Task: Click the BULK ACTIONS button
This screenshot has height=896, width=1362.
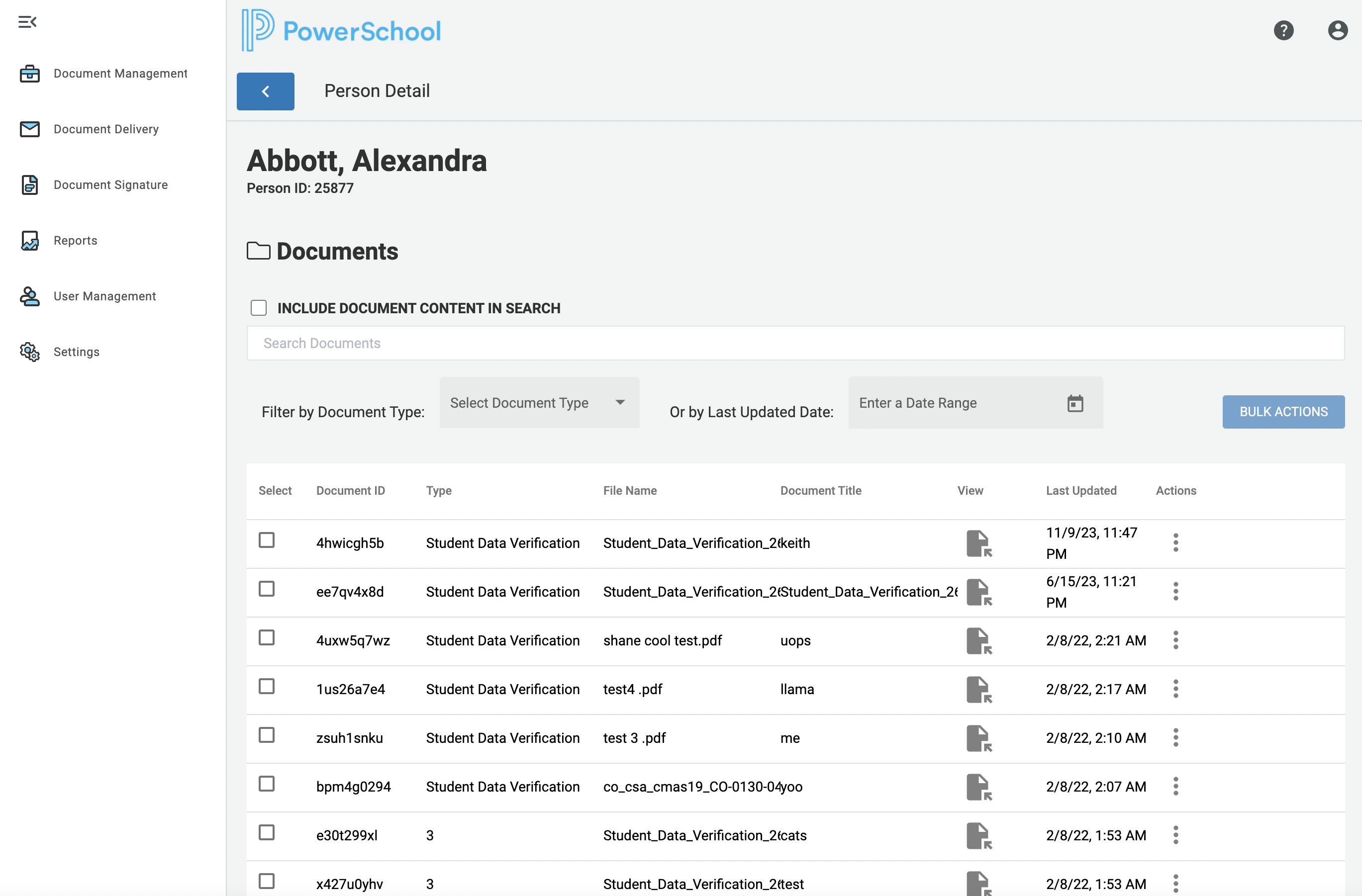Action: [x=1283, y=411]
